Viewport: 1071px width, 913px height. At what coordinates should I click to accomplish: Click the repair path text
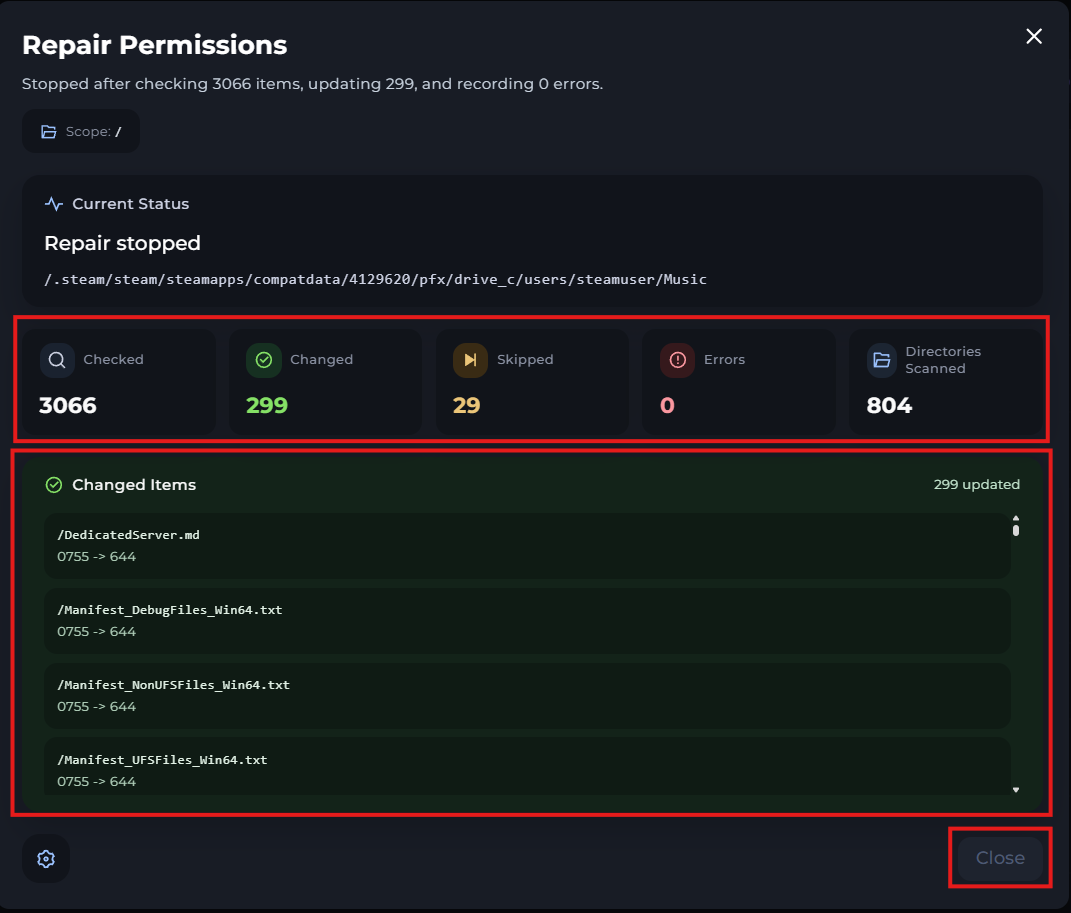pyautogui.click(x=375, y=280)
